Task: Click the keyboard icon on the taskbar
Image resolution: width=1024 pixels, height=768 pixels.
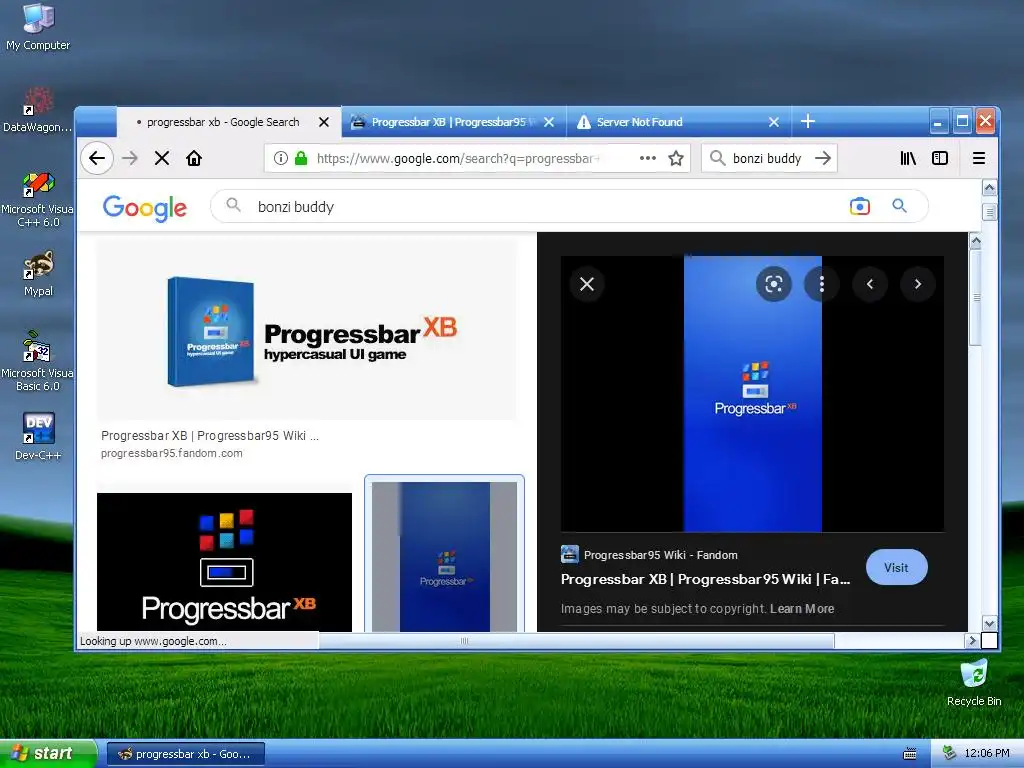Action: point(910,754)
